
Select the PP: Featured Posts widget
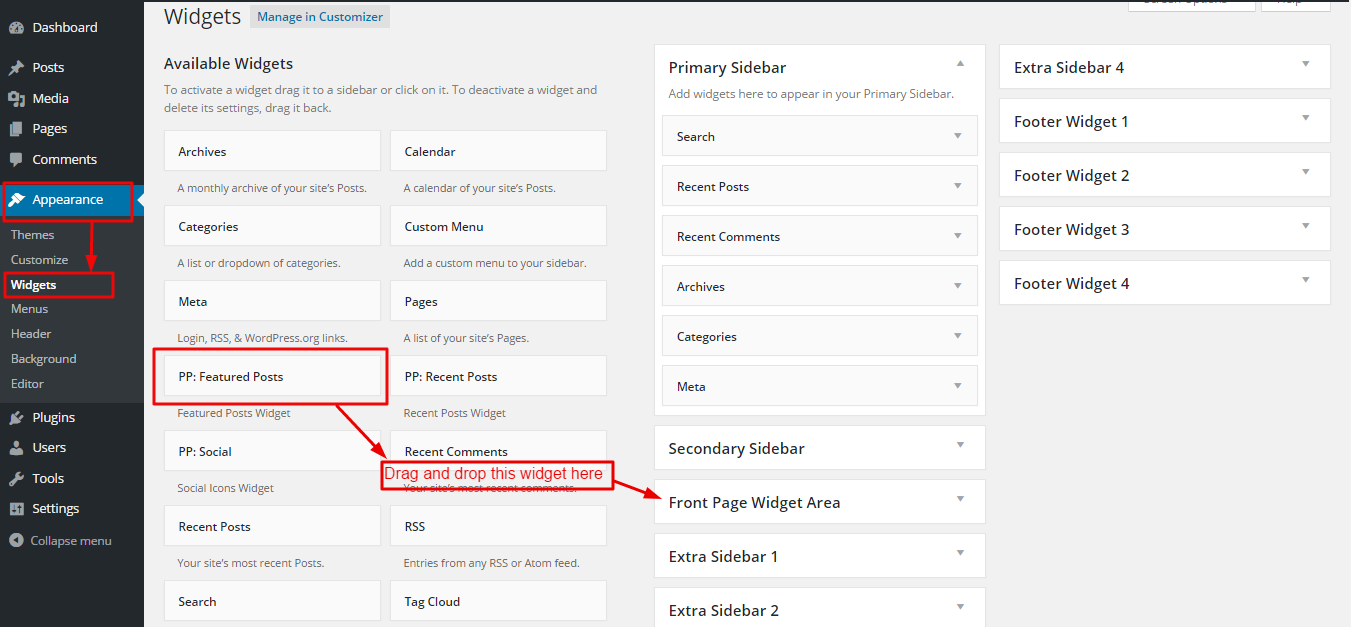point(272,376)
